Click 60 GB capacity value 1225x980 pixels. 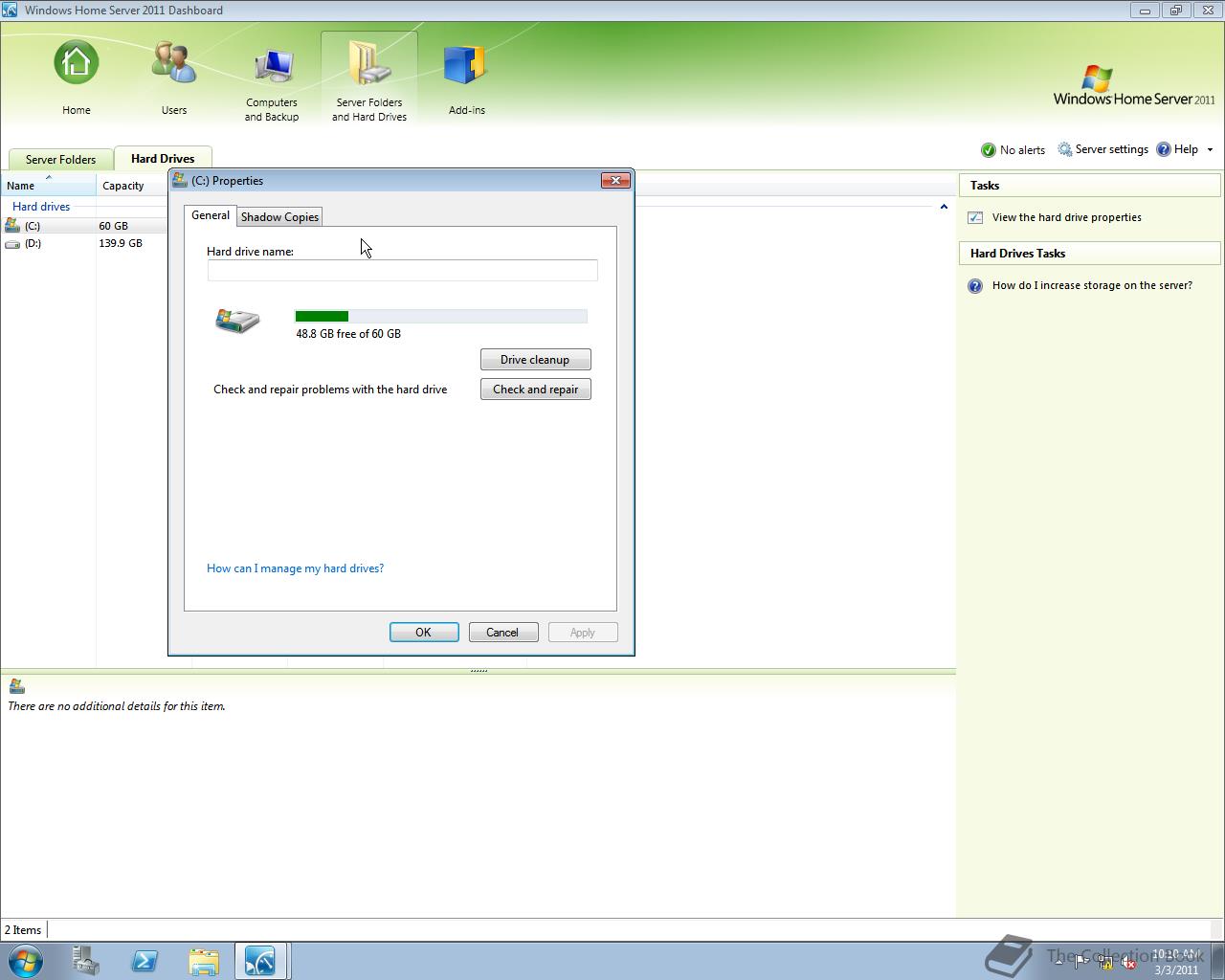click(x=113, y=226)
